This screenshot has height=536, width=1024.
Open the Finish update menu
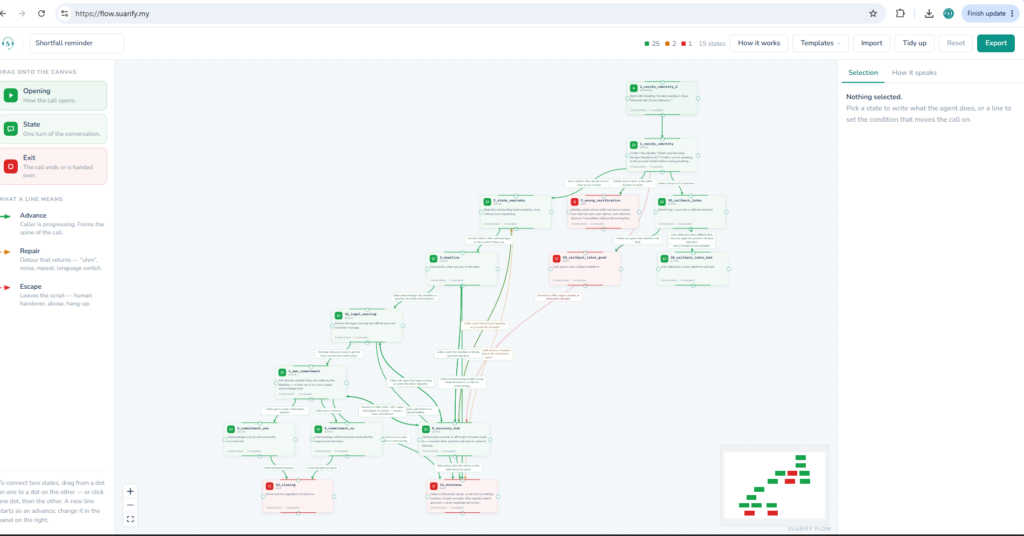coord(990,13)
